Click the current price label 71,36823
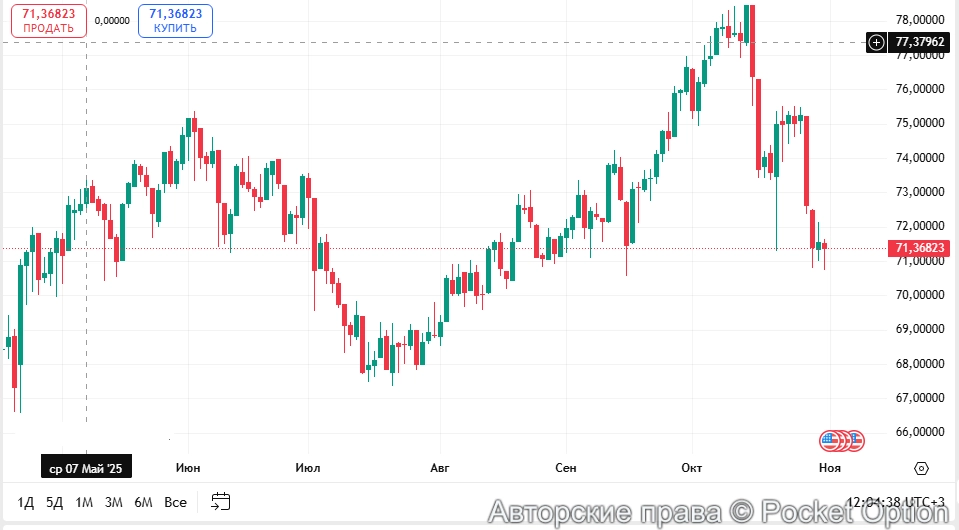The image size is (959, 530). [x=920, y=248]
